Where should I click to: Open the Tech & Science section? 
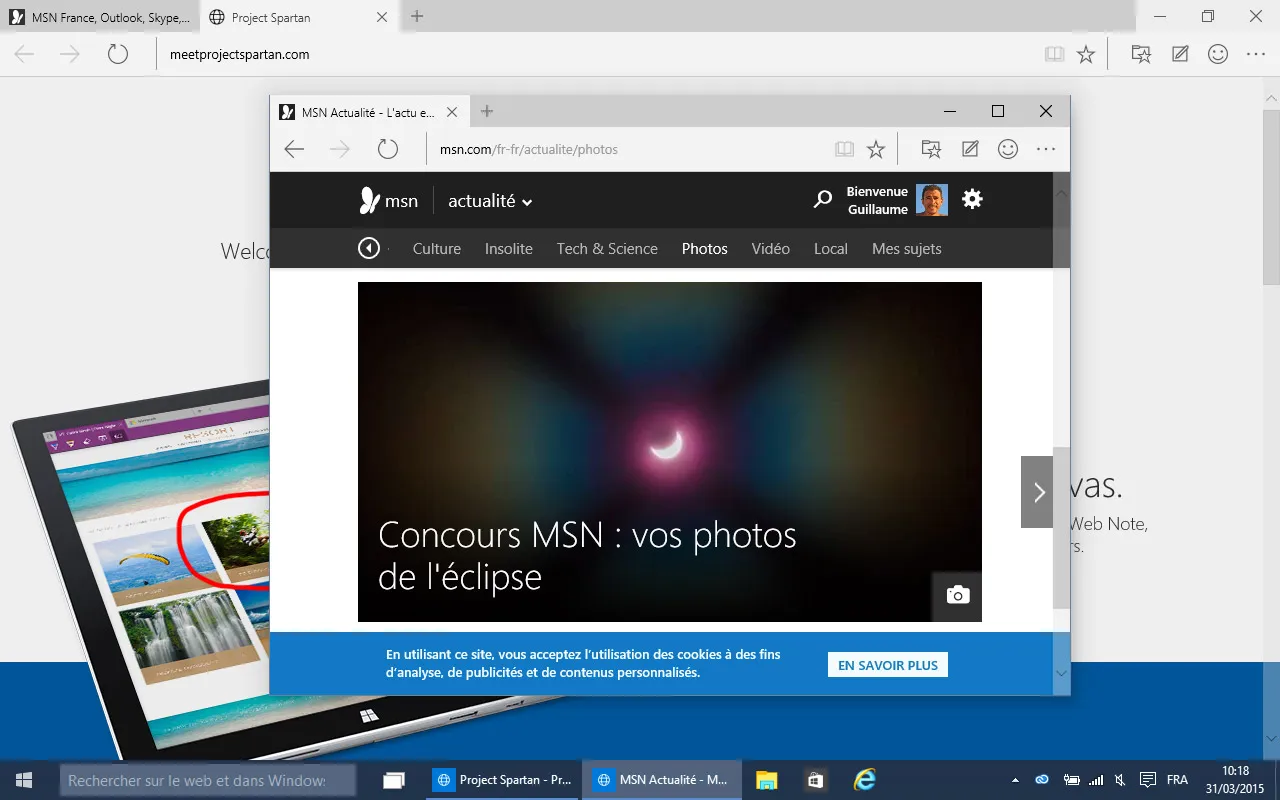tap(607, 249)
